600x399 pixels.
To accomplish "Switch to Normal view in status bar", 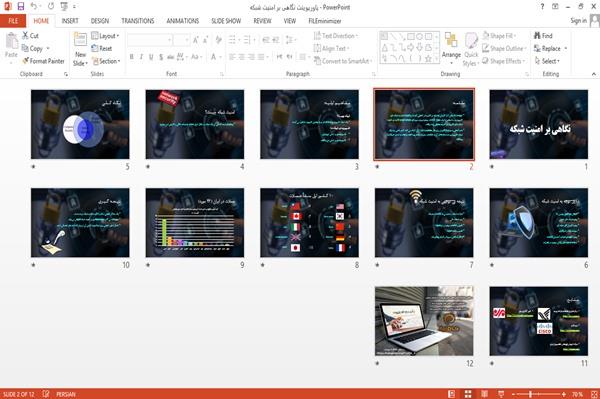I will [452, 394].
